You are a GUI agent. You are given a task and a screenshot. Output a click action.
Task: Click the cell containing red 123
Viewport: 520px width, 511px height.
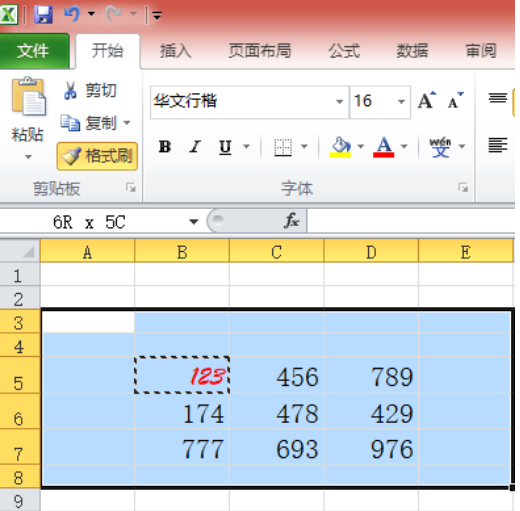[182, 375]
